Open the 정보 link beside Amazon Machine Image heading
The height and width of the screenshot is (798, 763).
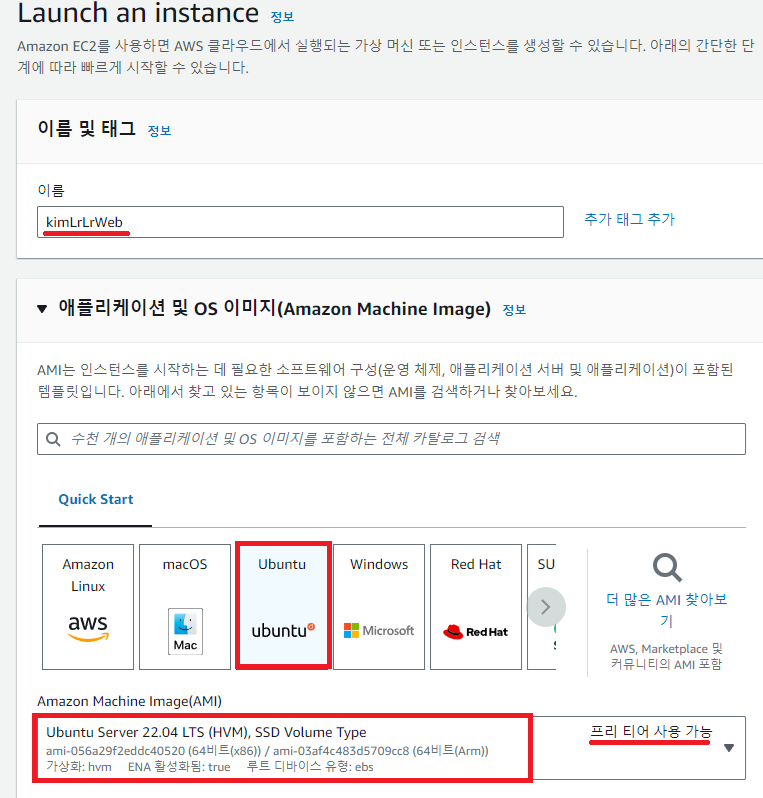[x=514, y=310]
